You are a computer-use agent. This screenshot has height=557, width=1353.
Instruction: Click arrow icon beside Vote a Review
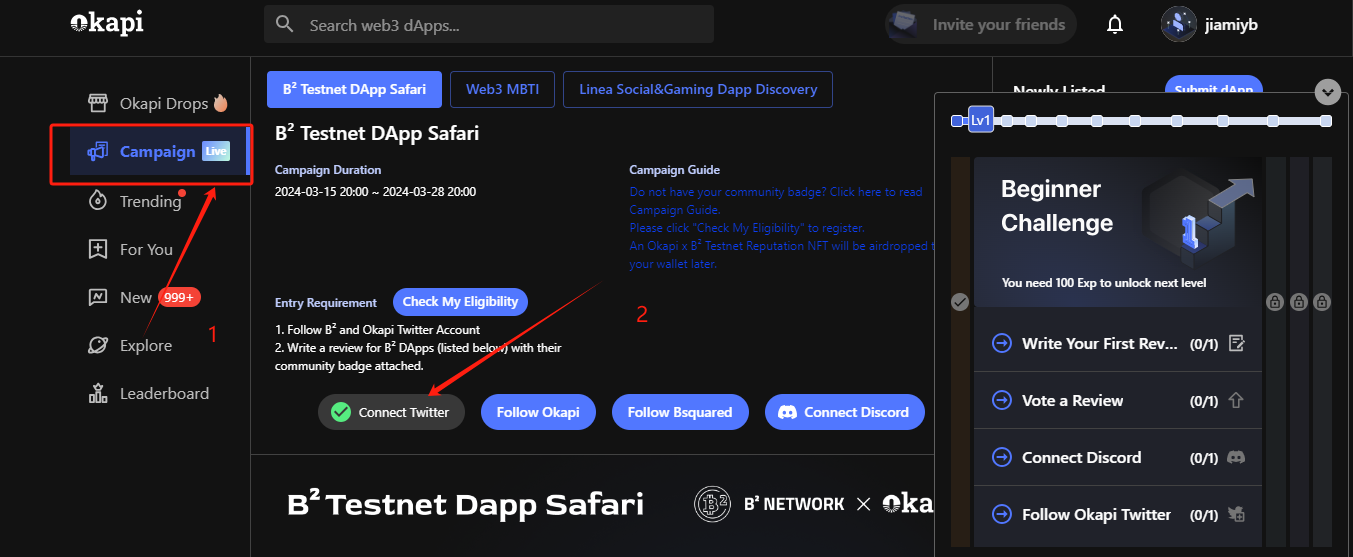pos(1001,400)
